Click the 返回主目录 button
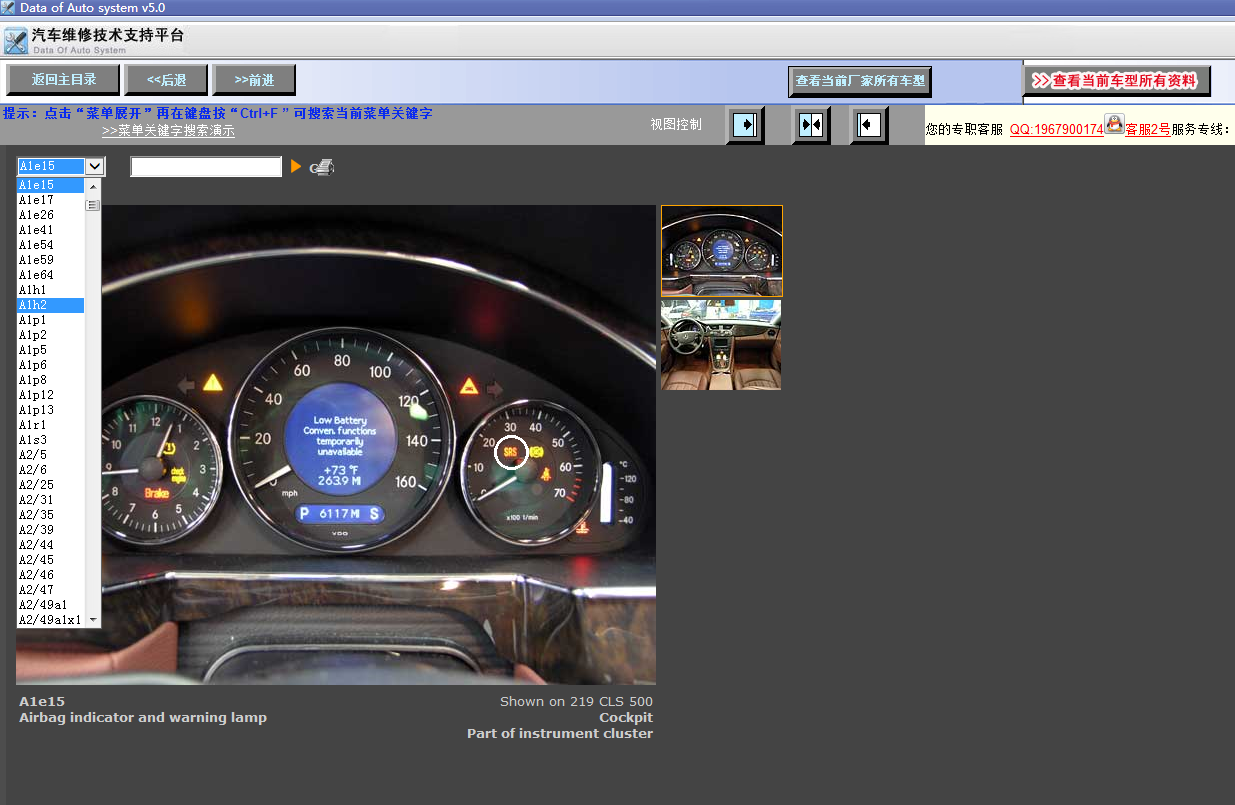1235x805 pixels. point(63,80)
